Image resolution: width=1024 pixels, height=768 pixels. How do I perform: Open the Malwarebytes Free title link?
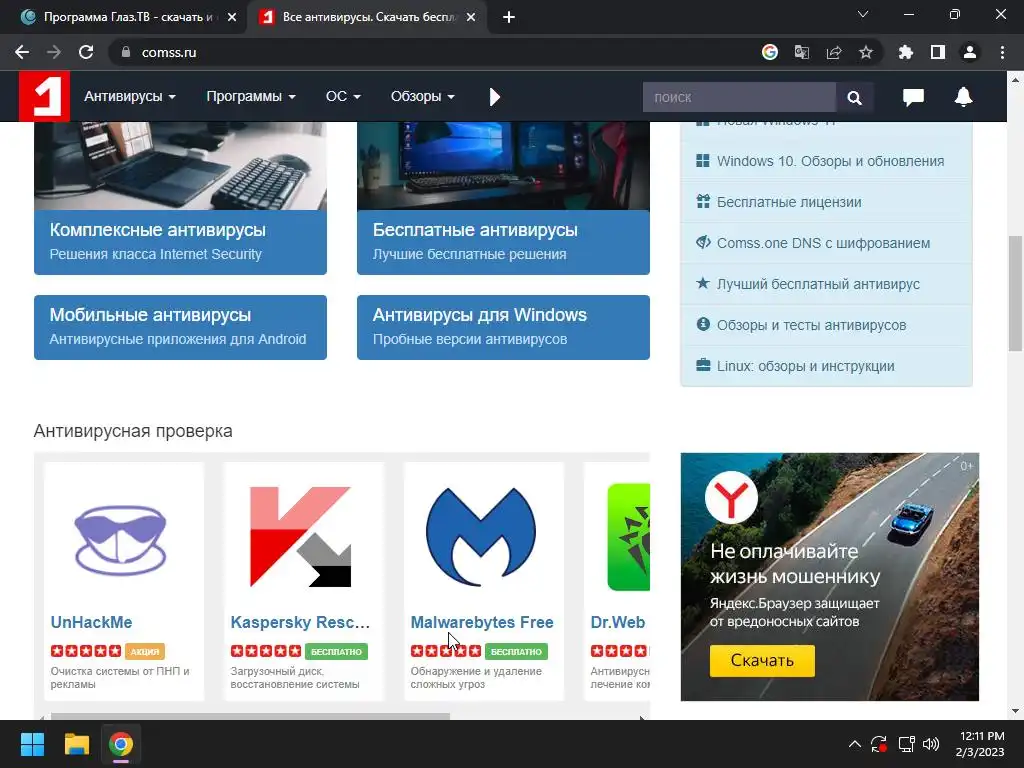pyautogui.click(x=482, y=622)
